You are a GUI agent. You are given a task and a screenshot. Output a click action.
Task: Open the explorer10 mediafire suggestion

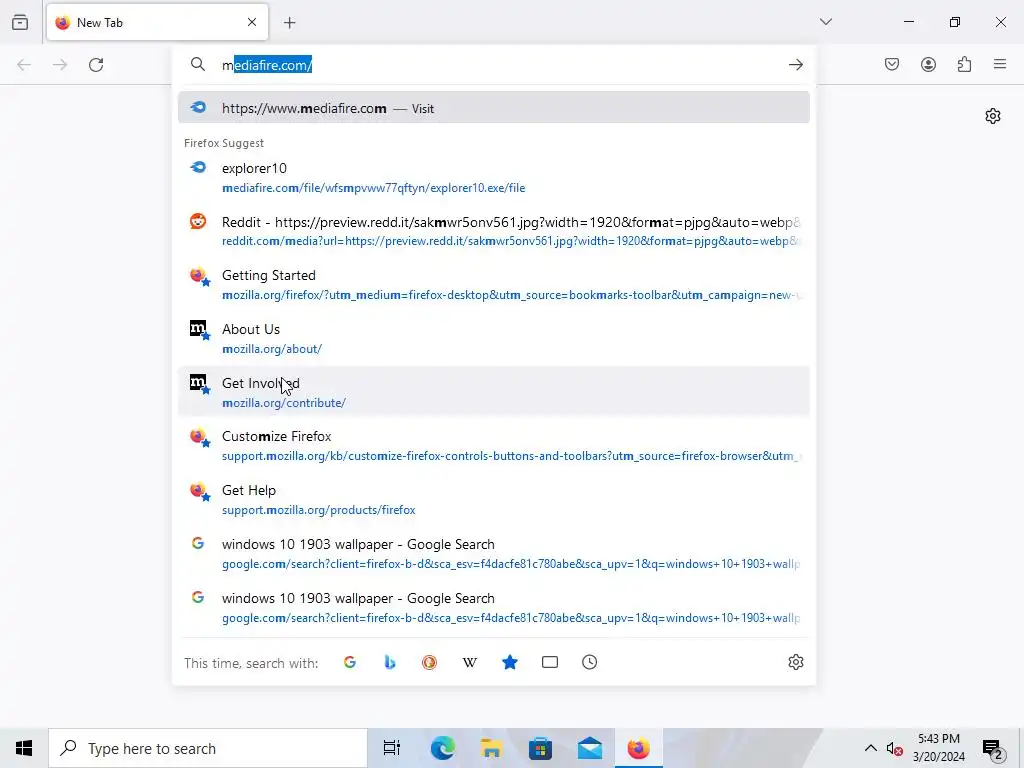pyautogui.click(x=494, y=178)
